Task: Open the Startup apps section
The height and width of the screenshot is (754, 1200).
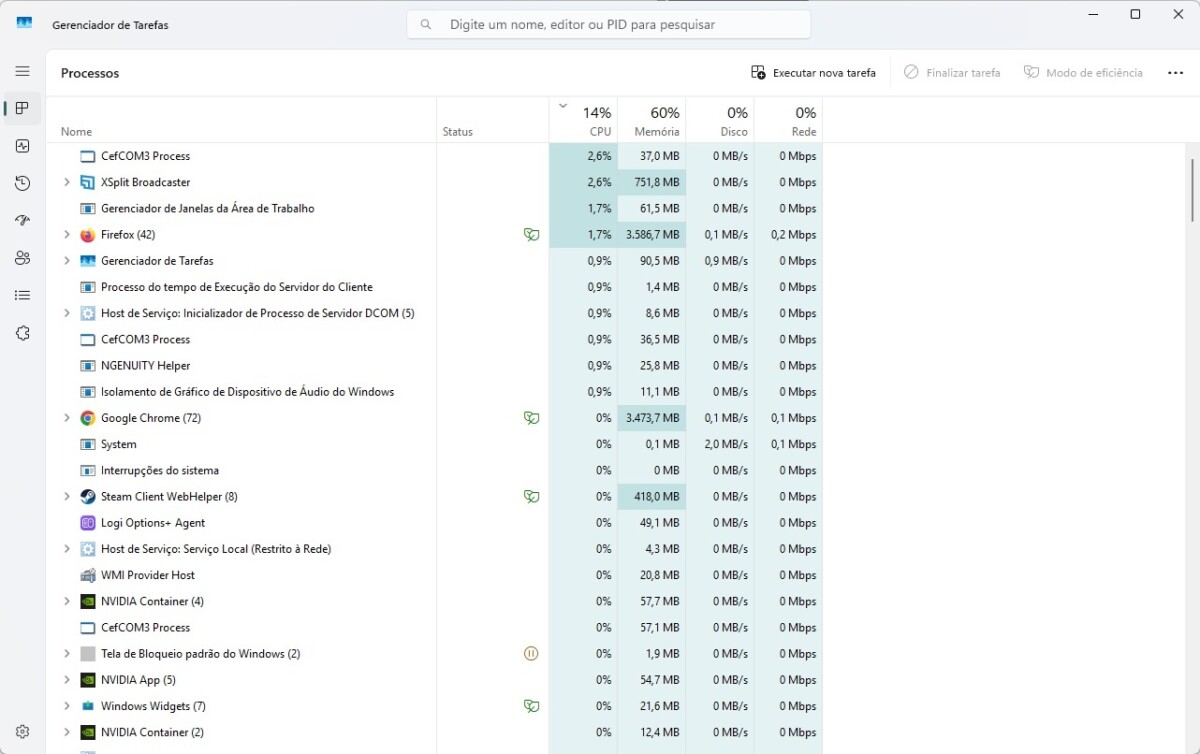Action: (x=22, y=220)
